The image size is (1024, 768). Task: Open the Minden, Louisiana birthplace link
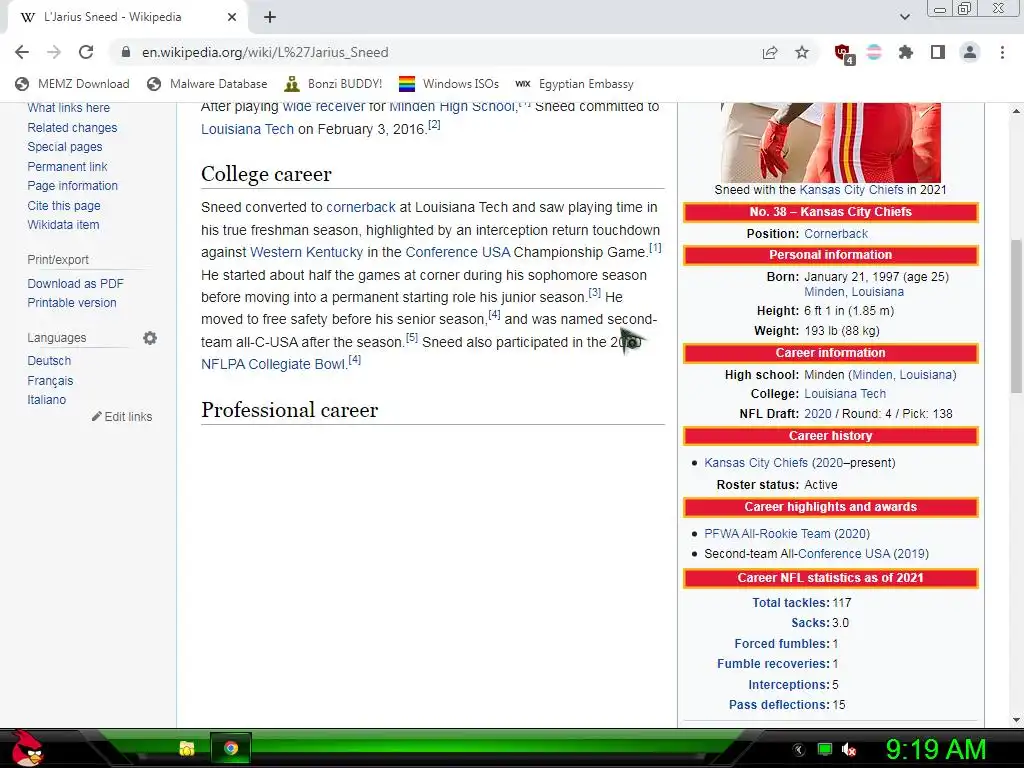(x=854, y=292)
